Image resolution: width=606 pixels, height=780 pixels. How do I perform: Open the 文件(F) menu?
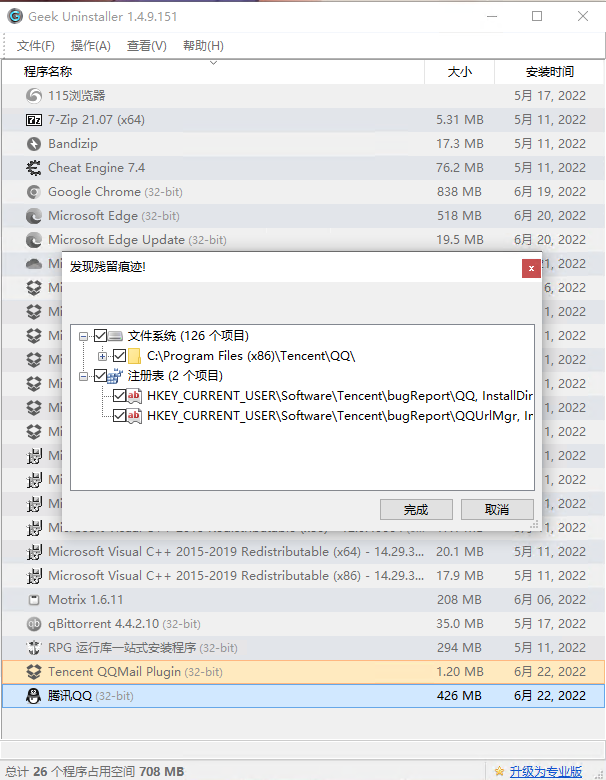[x=36, y=46]
